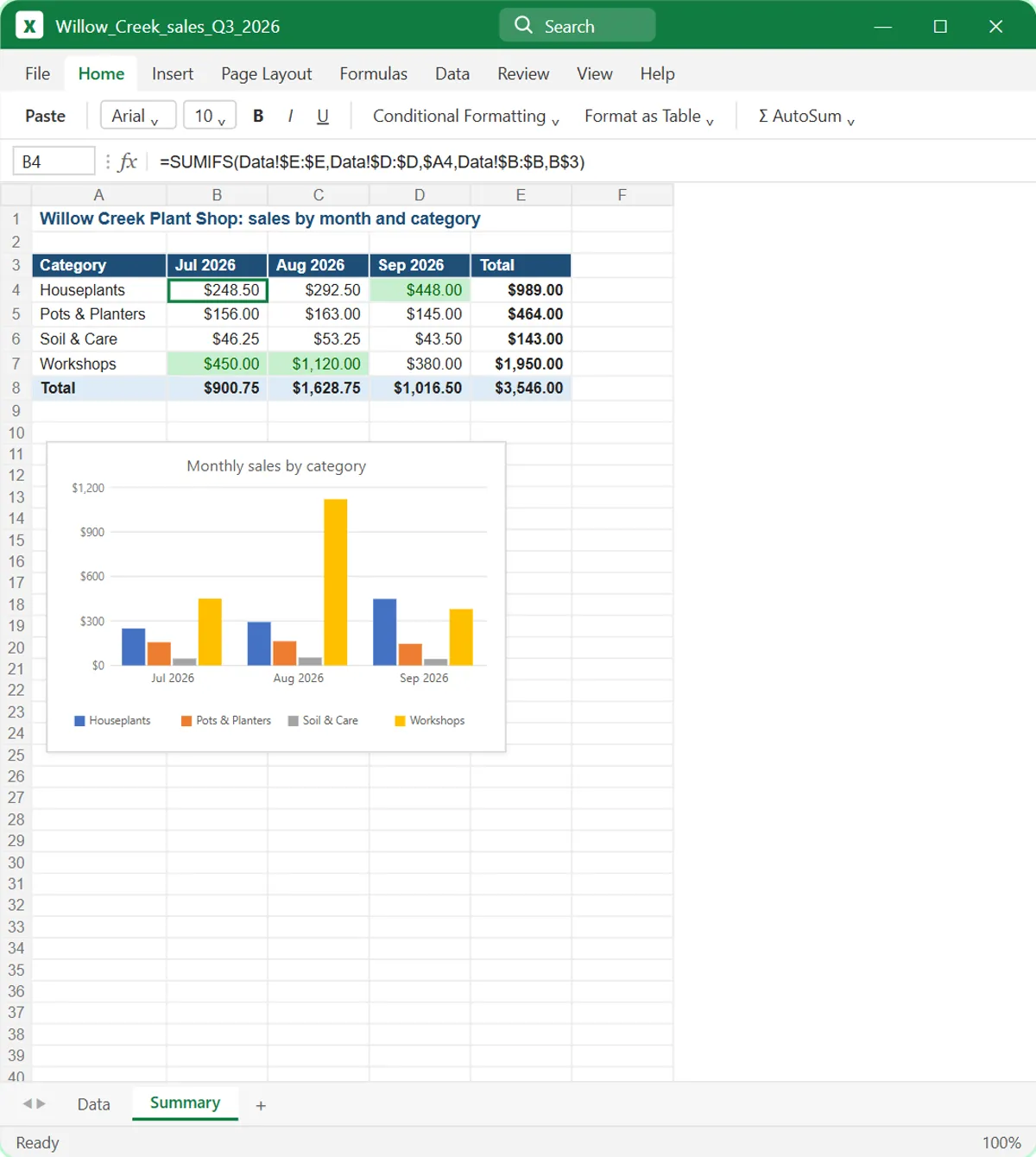The image size is (1036, 1157).
Task: Select cell with $989.00
Action: coord(521,290)
